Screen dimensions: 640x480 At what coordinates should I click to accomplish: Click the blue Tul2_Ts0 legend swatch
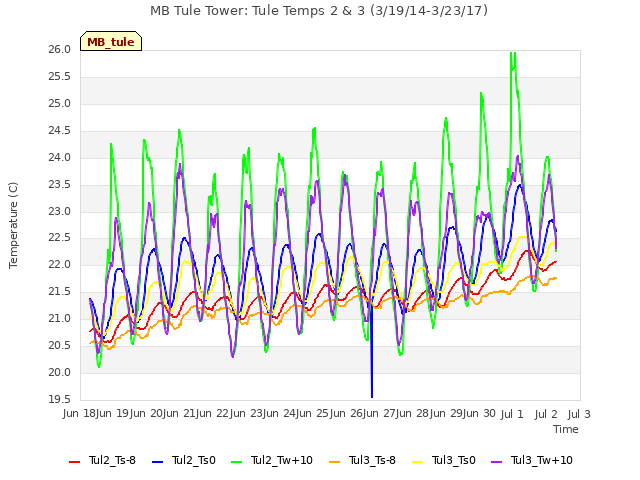(158, 462)
